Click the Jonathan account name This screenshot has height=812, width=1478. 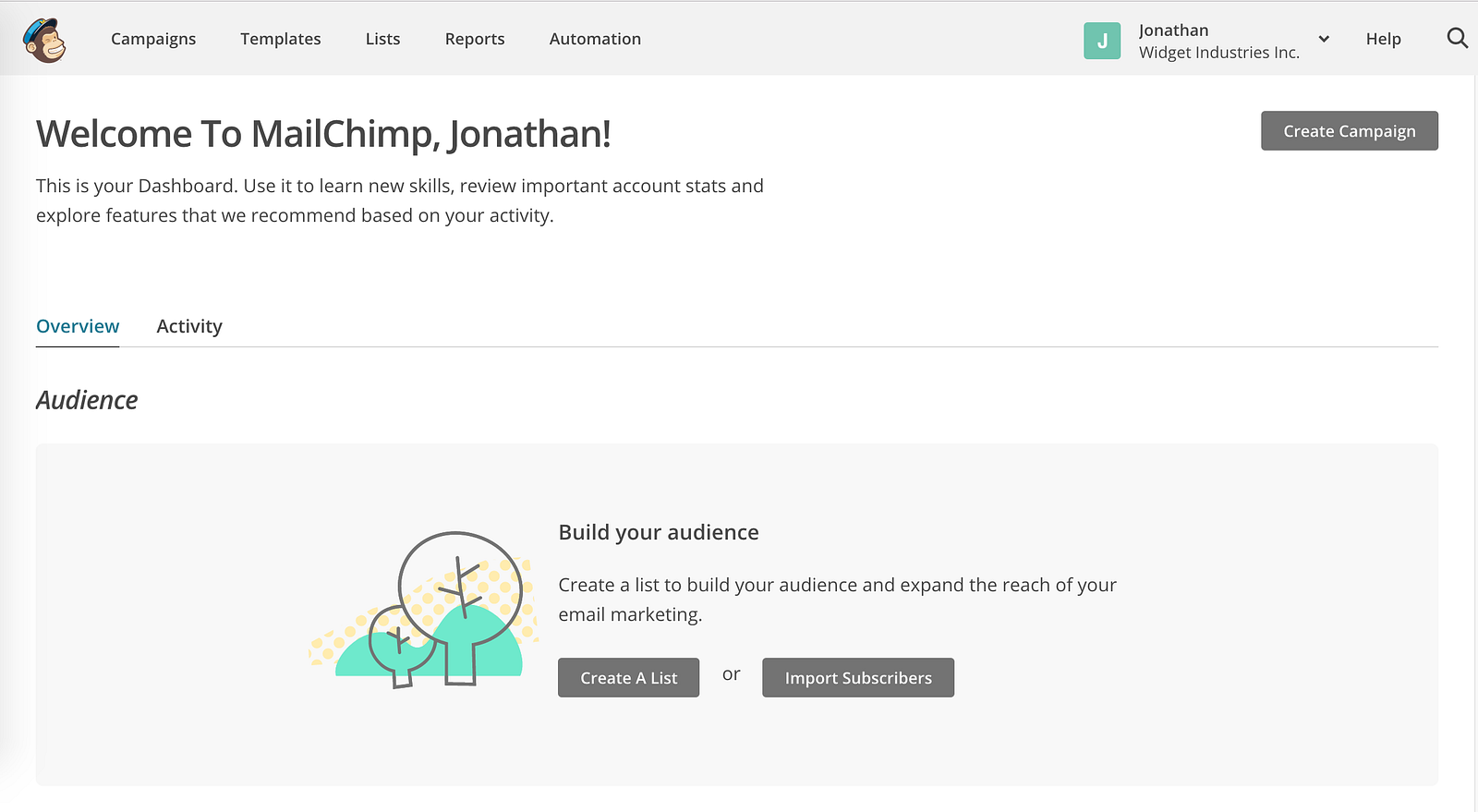point(1173,30)
